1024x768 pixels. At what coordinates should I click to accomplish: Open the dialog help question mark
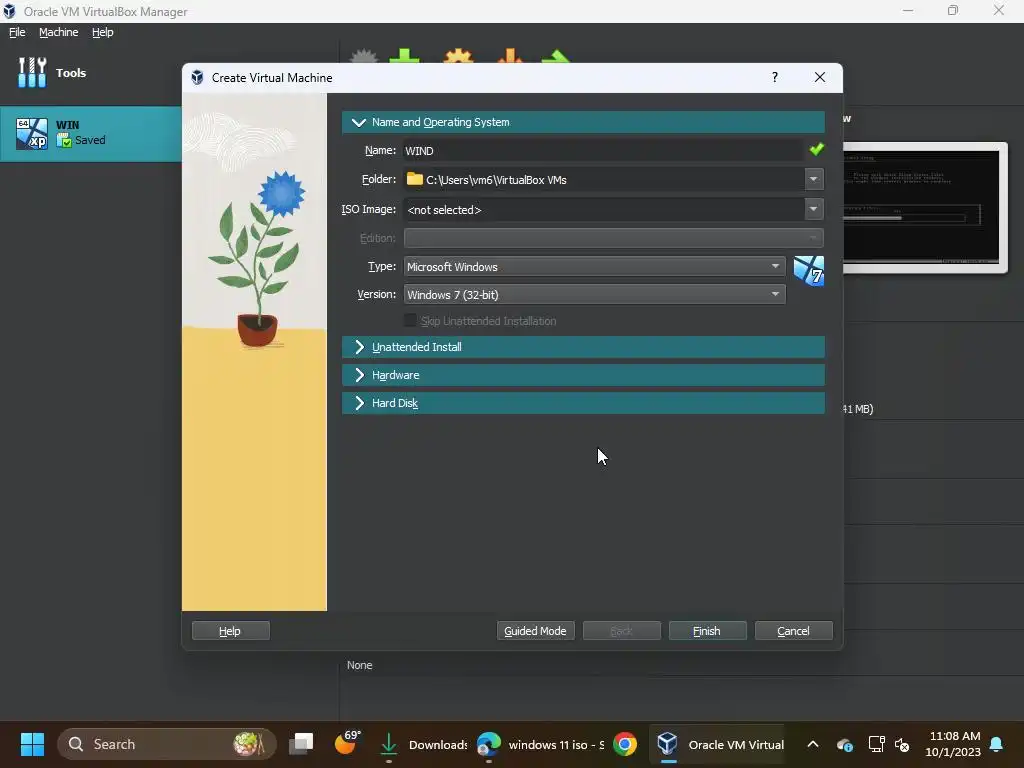click(x=775, y=77)
